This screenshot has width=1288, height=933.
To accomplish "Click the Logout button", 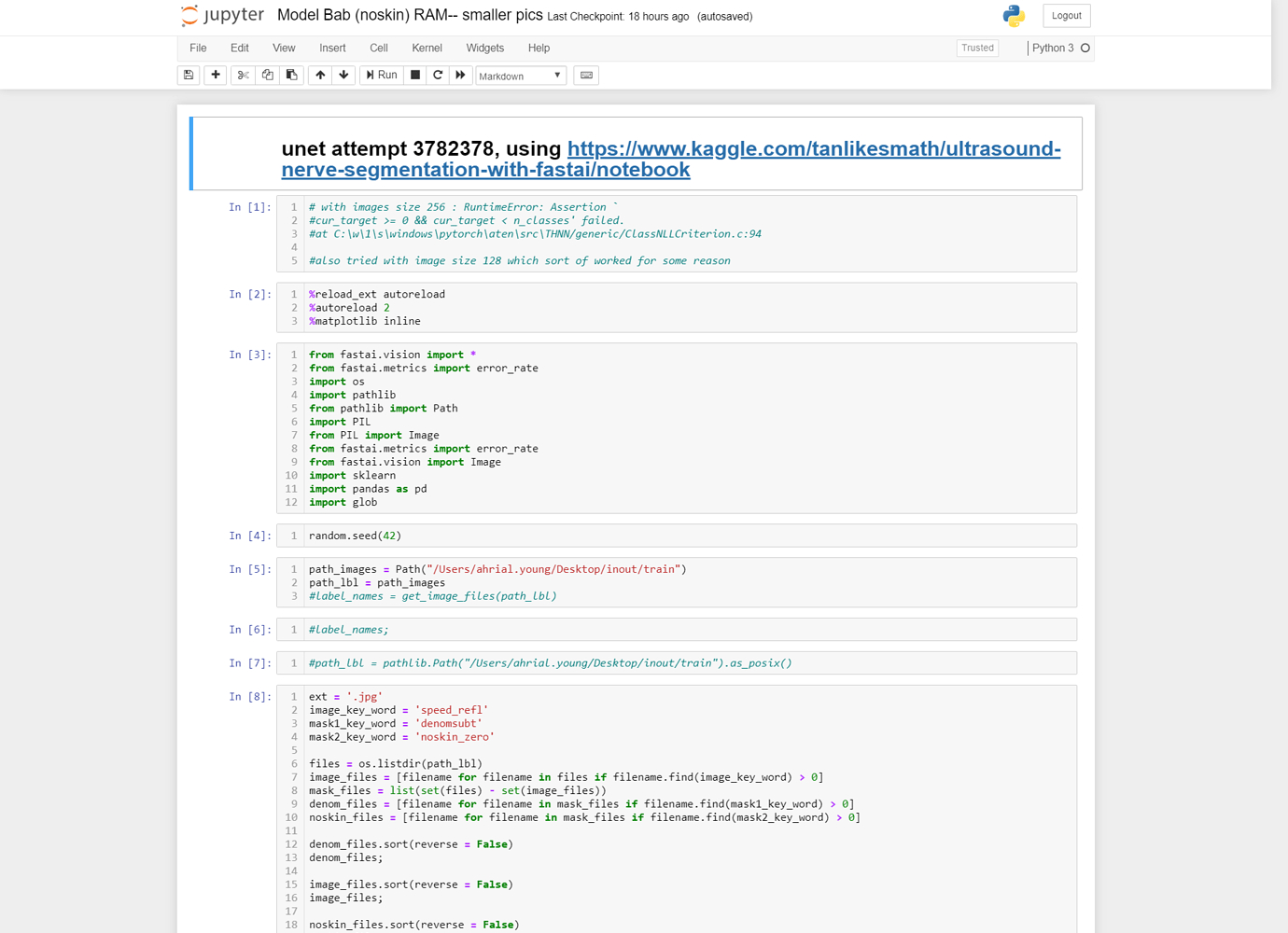I will point(1066,15).
